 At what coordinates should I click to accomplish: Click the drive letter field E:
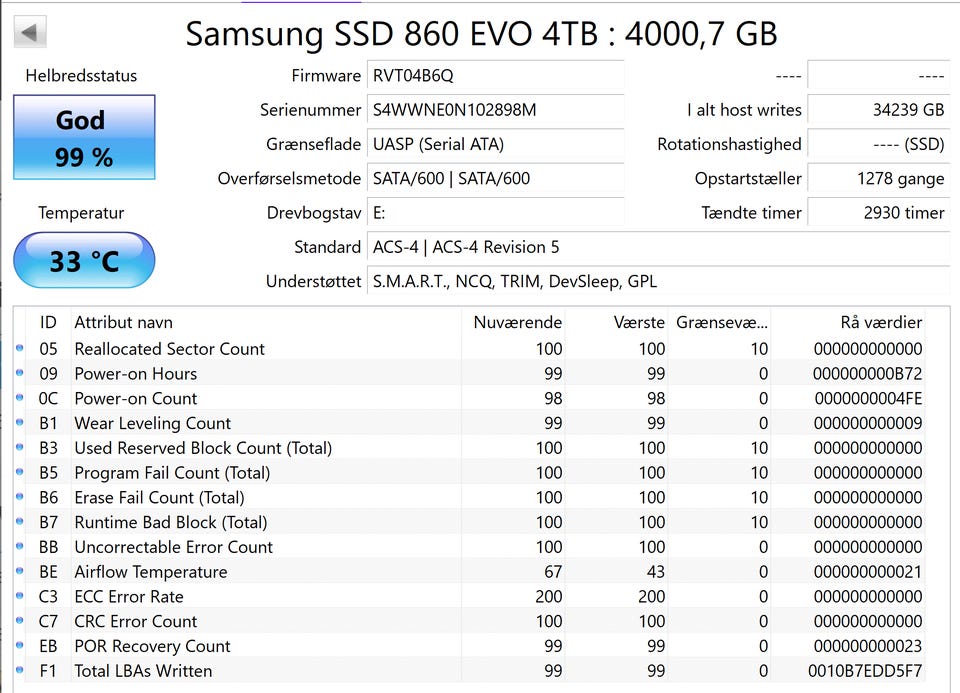pos(495,213)
